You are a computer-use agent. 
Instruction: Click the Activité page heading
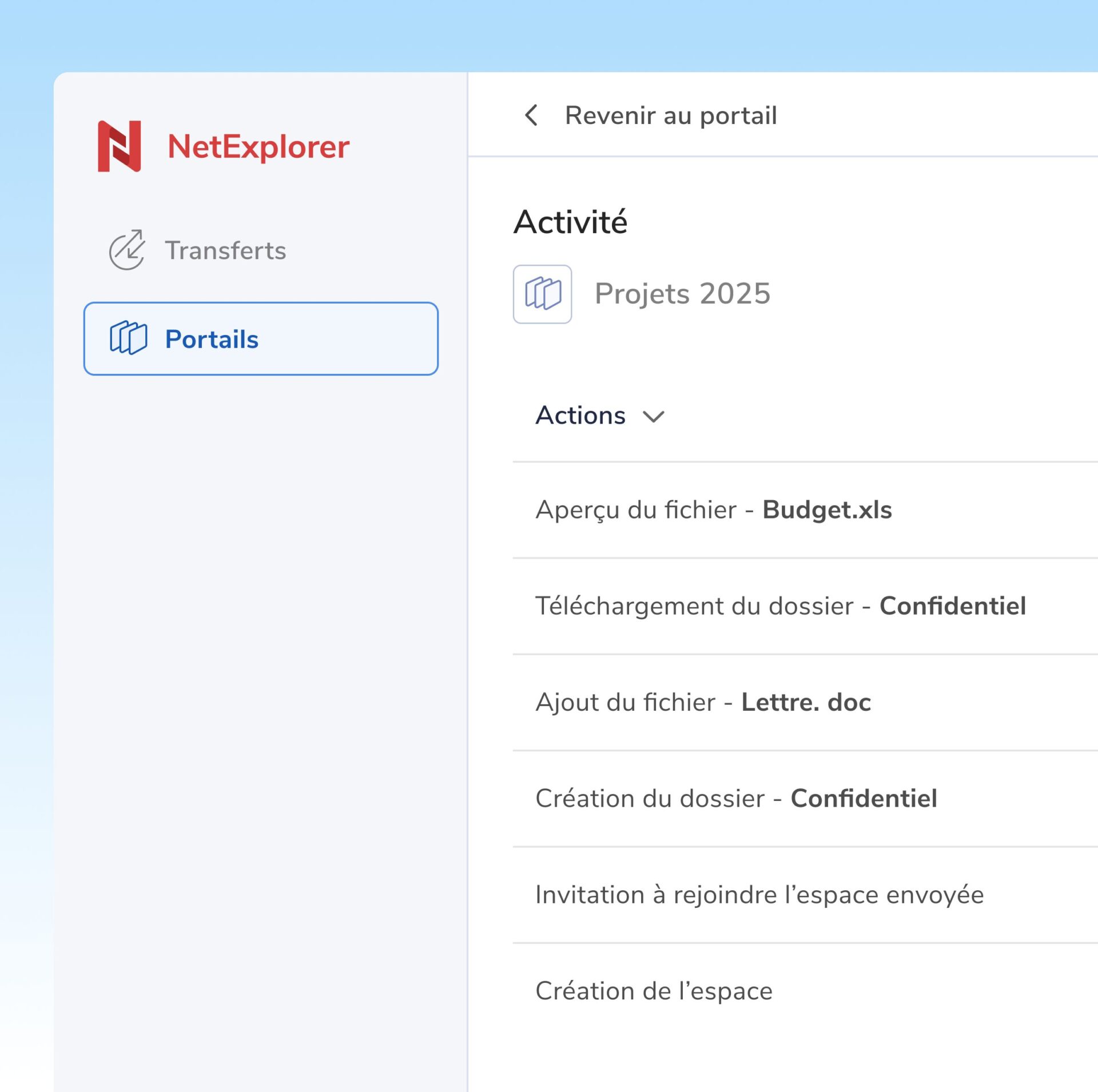570,222
